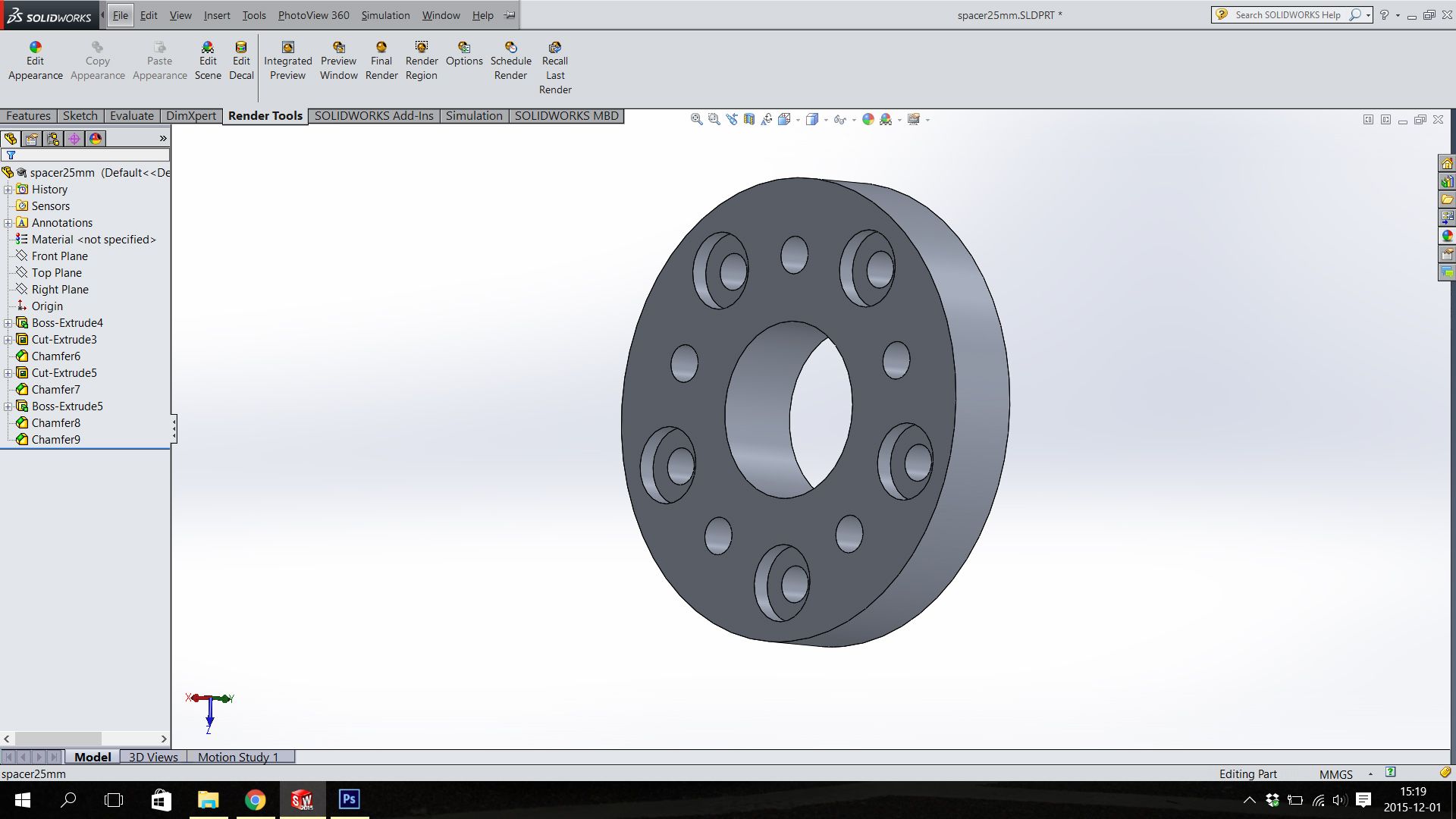This screenshot has height=819, width=1456.
Task: Click the Section View icon
Action: [x=749, y=119]
